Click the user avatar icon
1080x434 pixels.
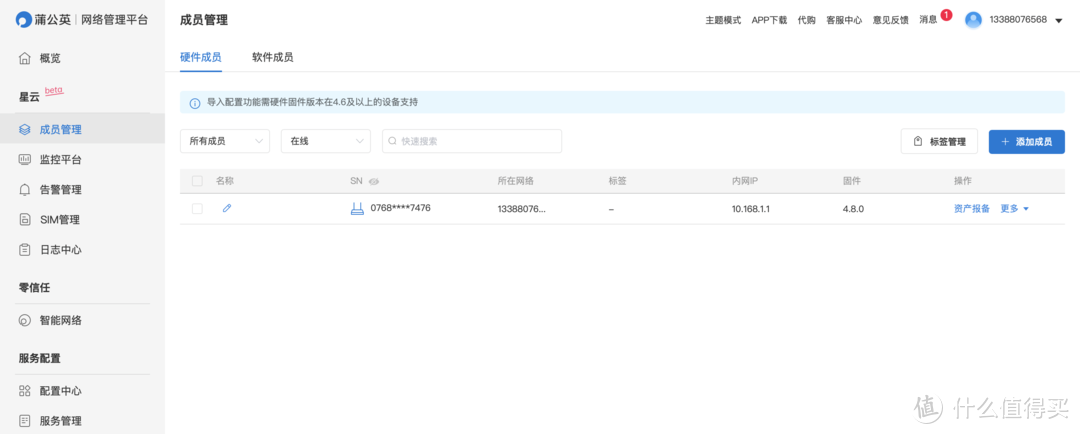pos(973,20)
